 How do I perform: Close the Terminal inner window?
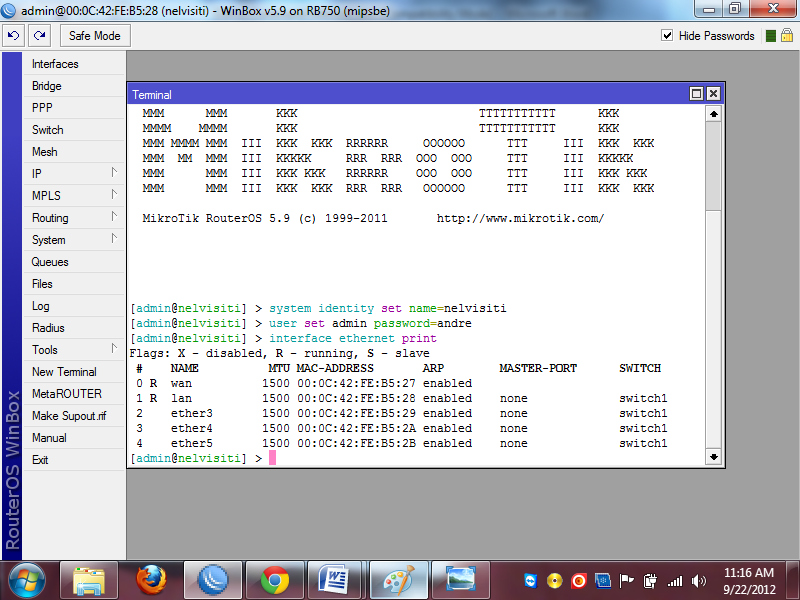pyautogui.click(x=713, y=93)
